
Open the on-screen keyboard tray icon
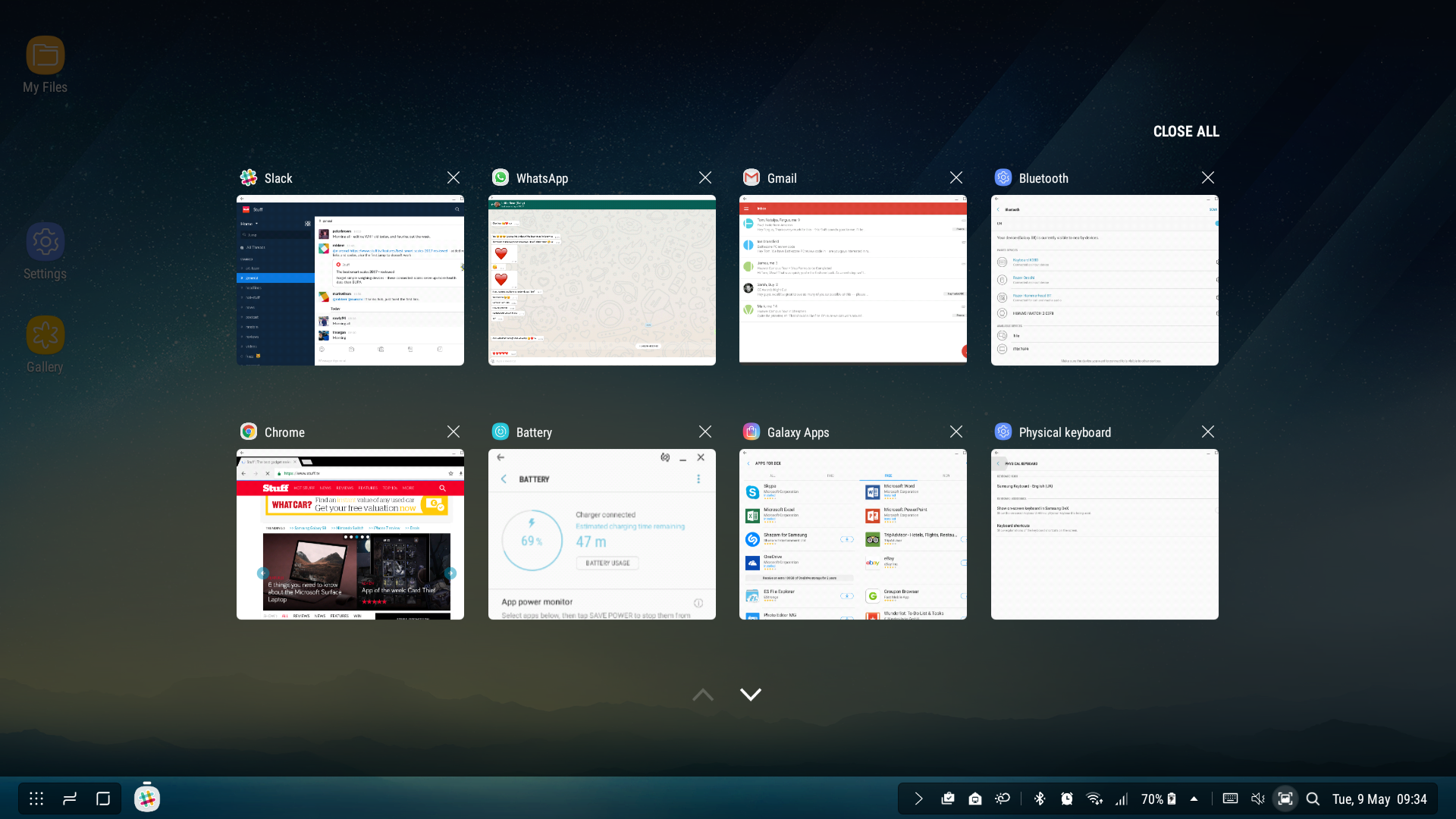(1231, 799)
